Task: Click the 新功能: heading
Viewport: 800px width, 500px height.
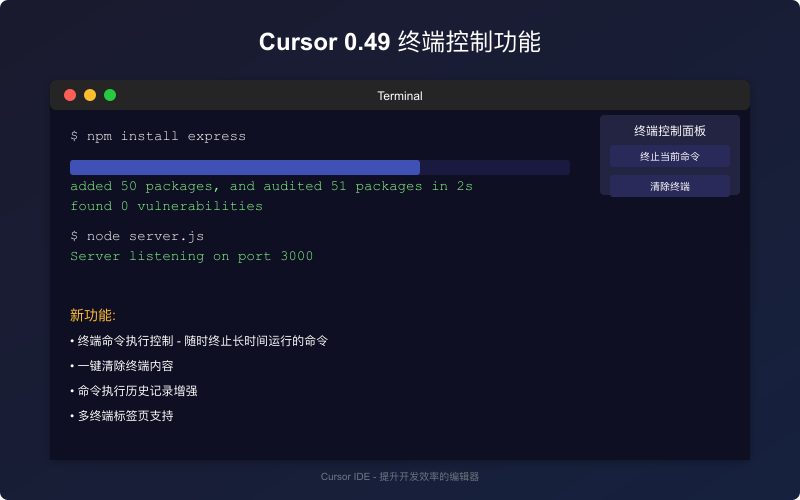Action: pos(93,315)
